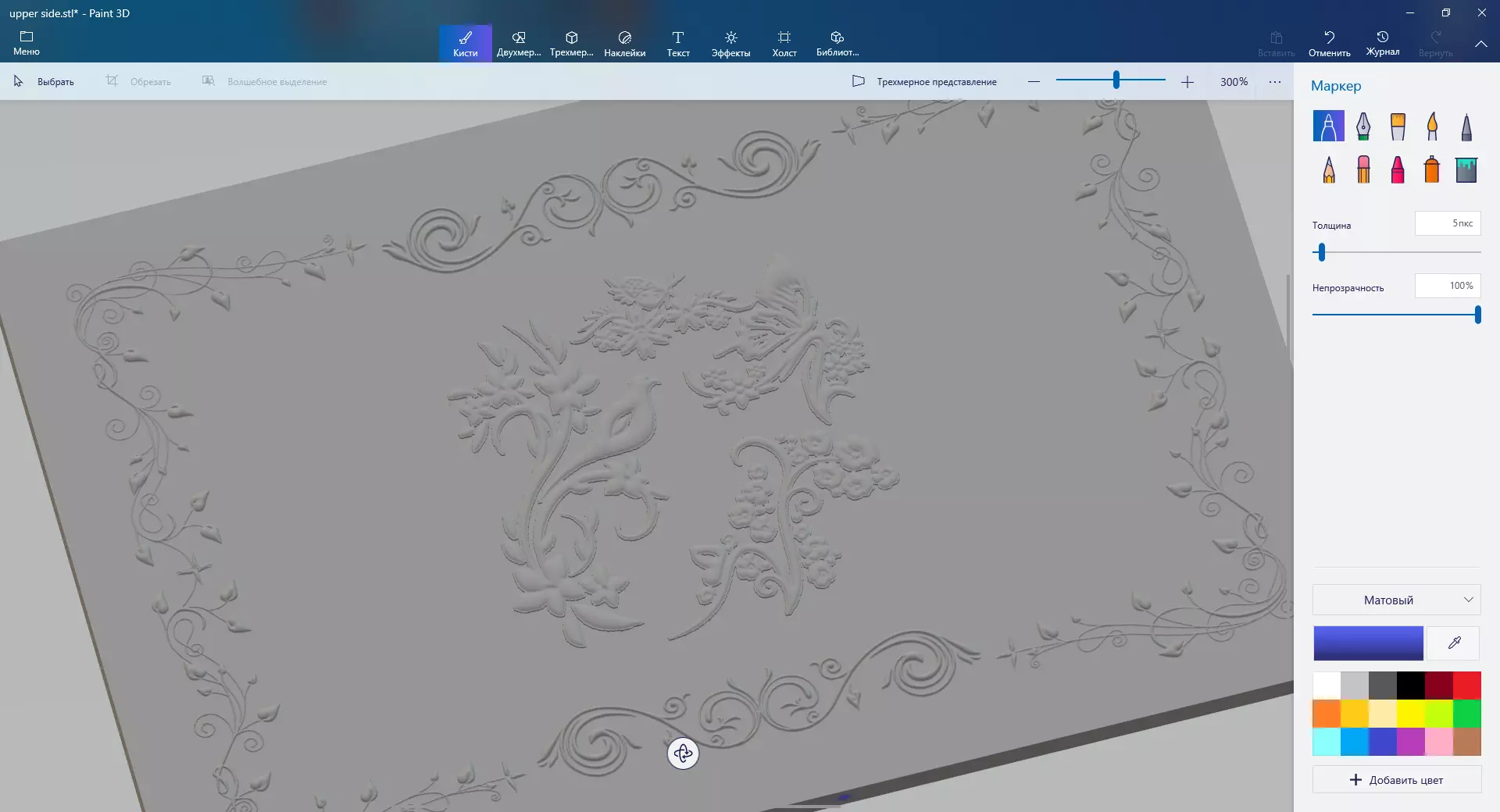This screenshot has width=1500, height=812.
Task: Click the canvas vertical scrollbar
Action: pyautogui.click(x=1289, y=318)
